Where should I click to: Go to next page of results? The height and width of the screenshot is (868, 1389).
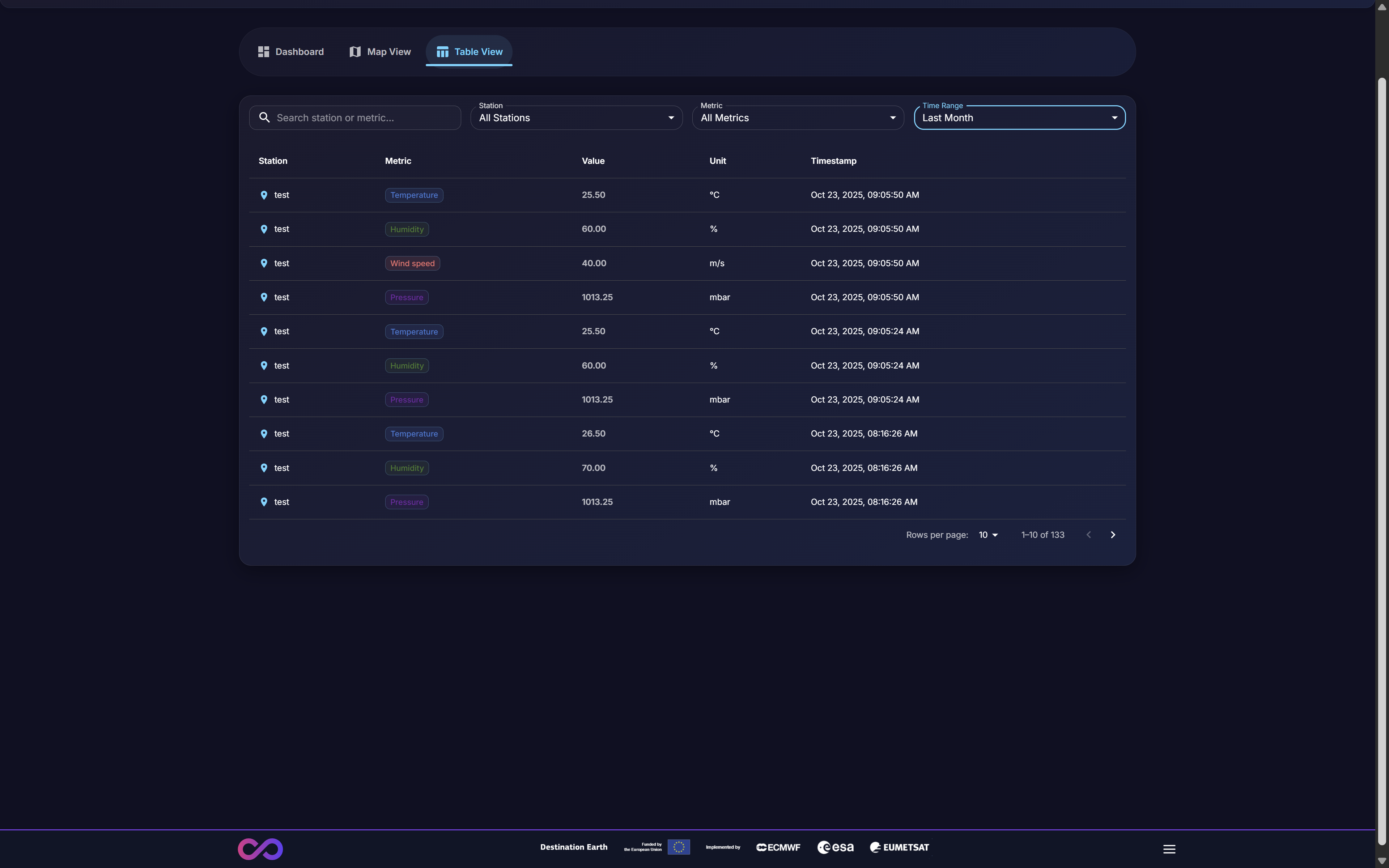(x=1112, y=535)
